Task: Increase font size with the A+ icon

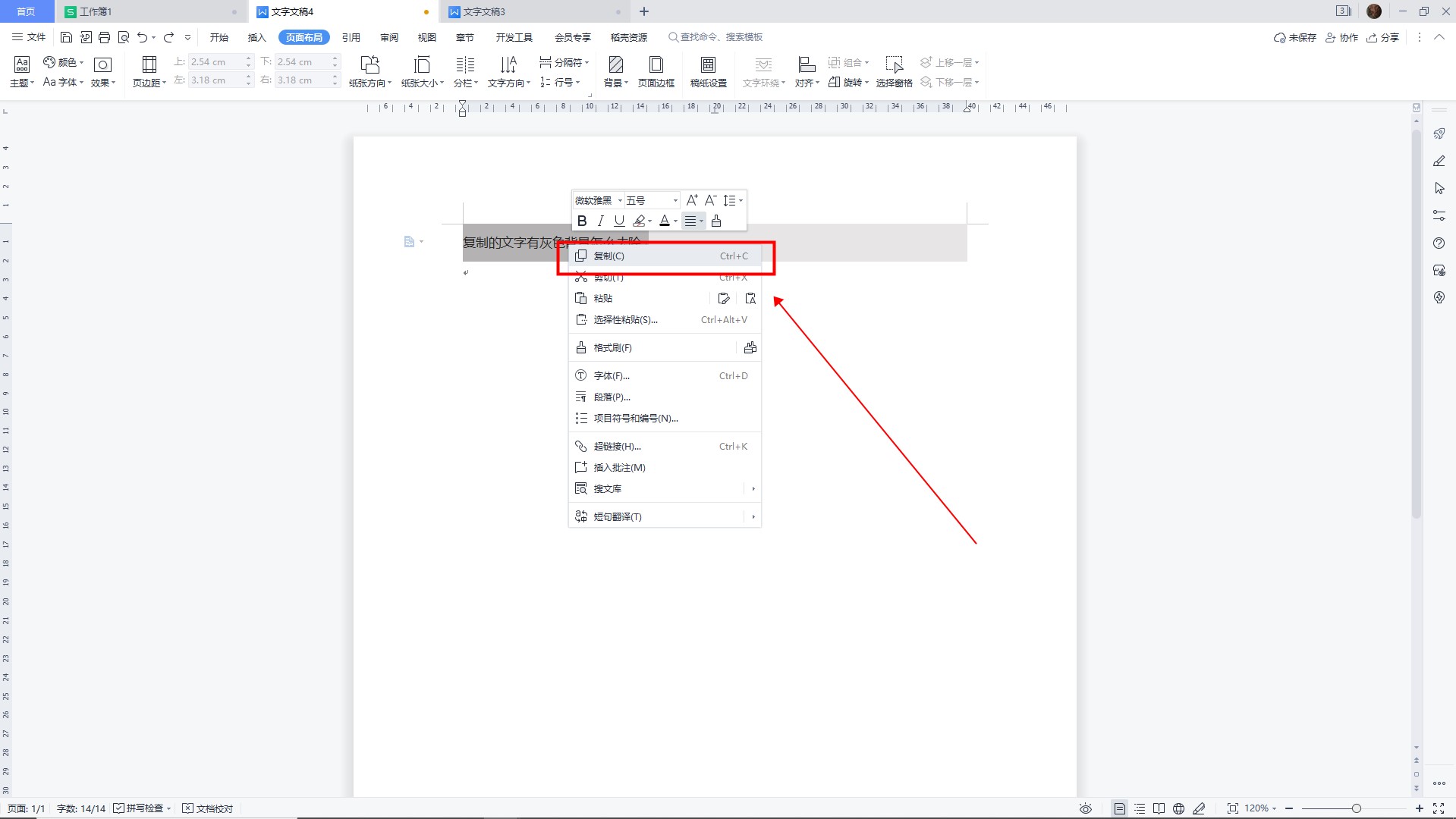Action: 692,200
